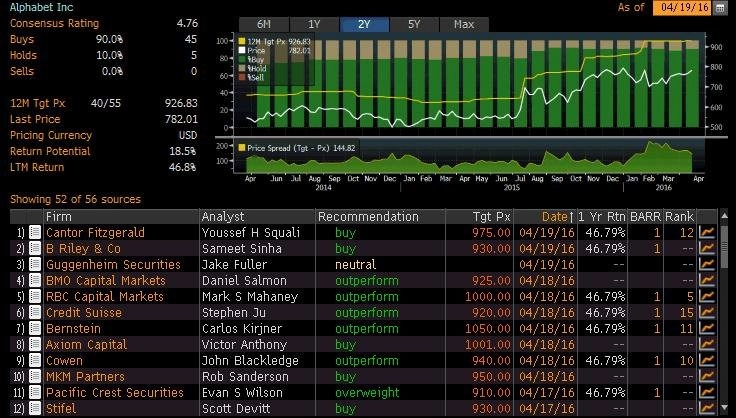Viewport: 736px width, 418px height.
Task: Show chart icon for B Riley & Co row
Action: pos(706,248)
